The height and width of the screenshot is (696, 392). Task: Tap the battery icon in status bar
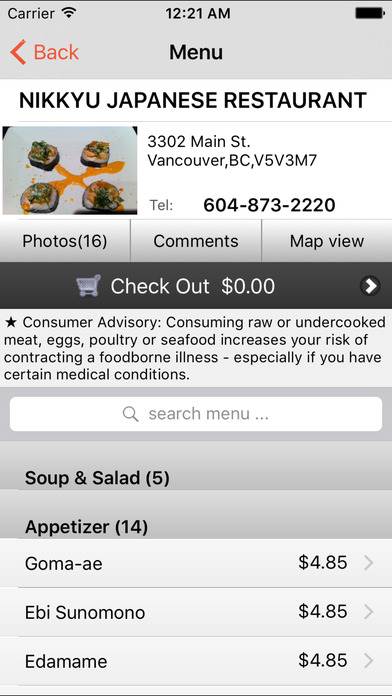[x=370, y=13]
